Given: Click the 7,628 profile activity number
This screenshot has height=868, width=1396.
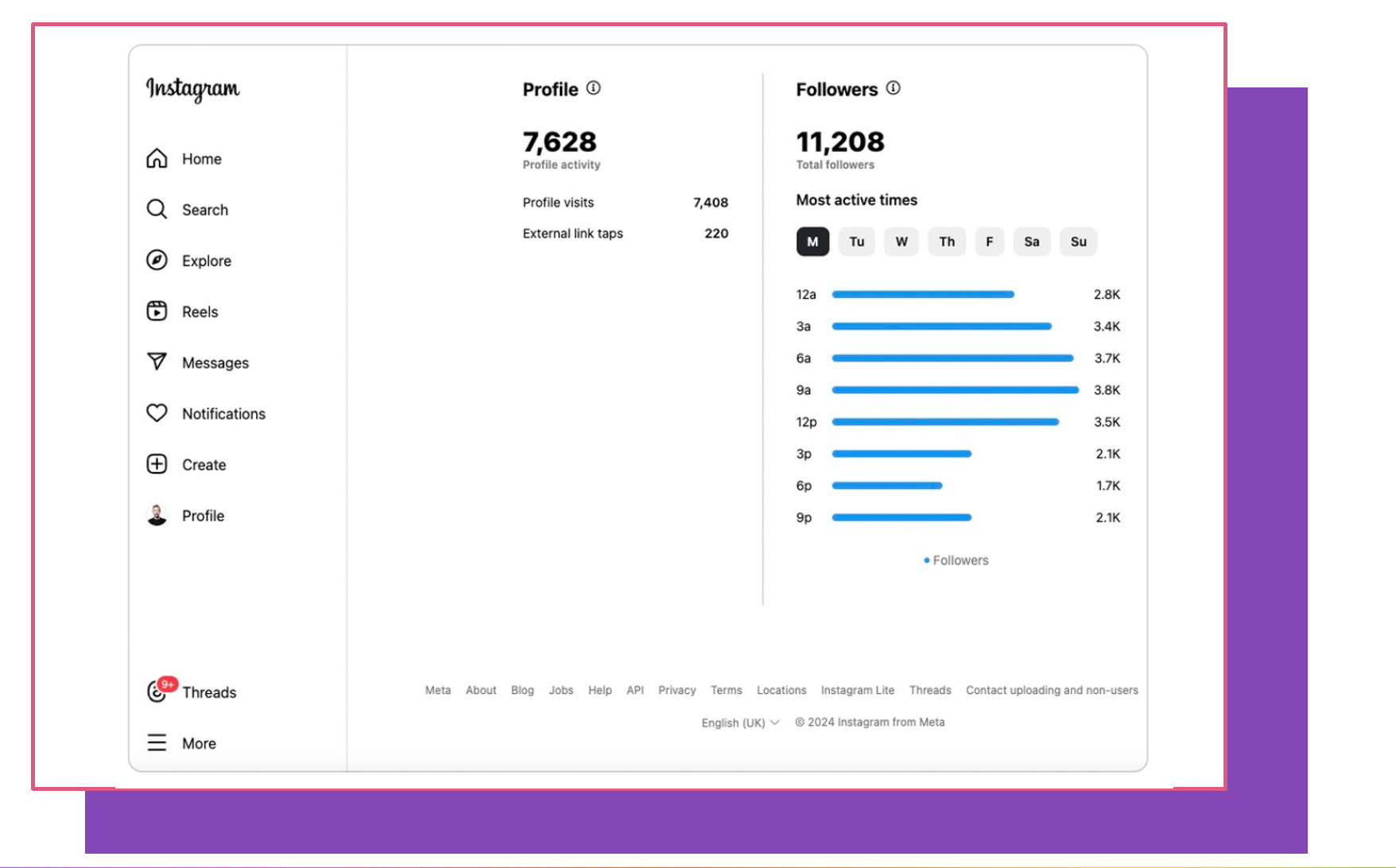Looking at the screenshot, I should (x=560, y=142).
